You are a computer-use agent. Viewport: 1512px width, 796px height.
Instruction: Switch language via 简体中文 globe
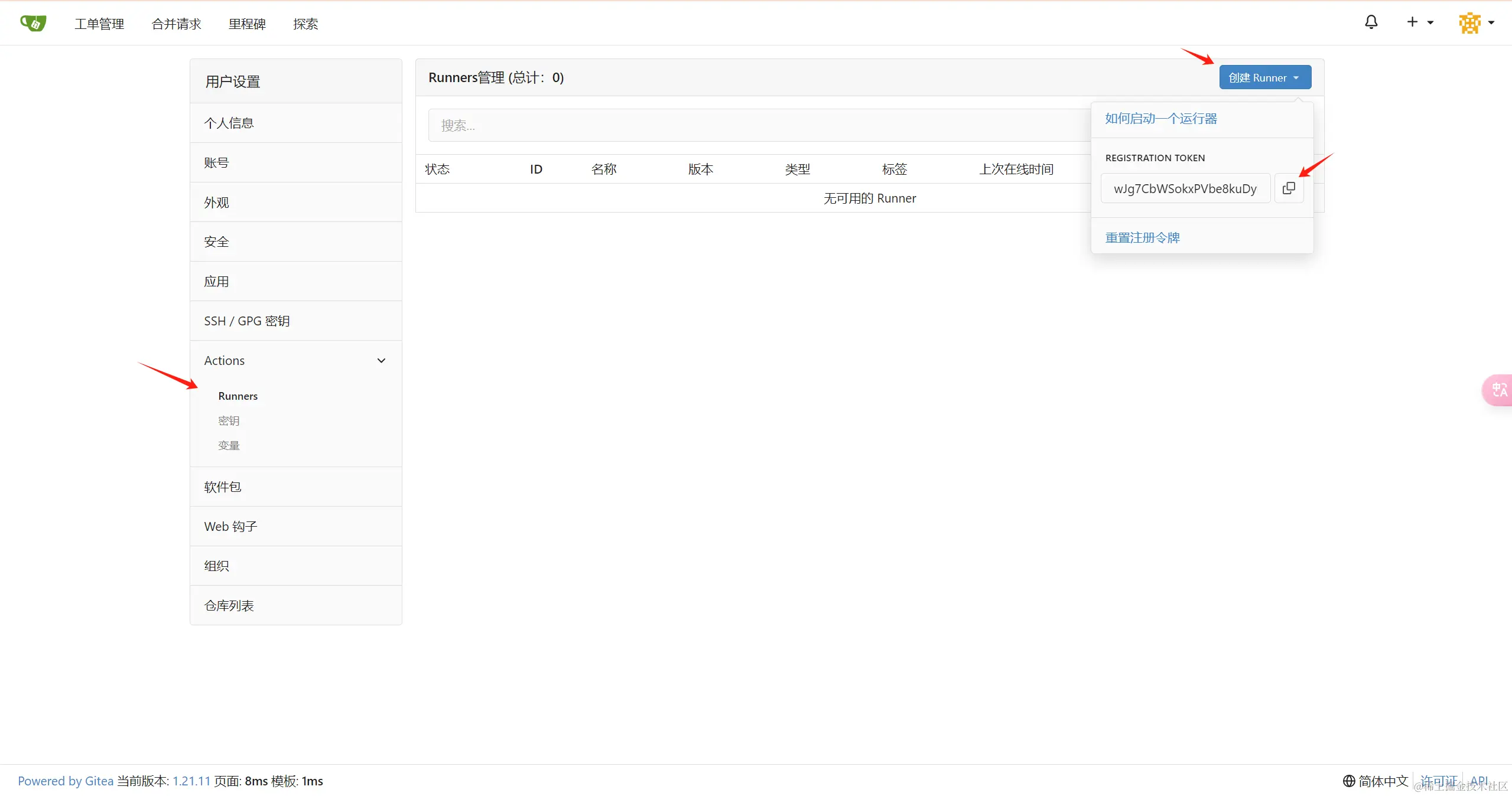[x=1376, y=781]
